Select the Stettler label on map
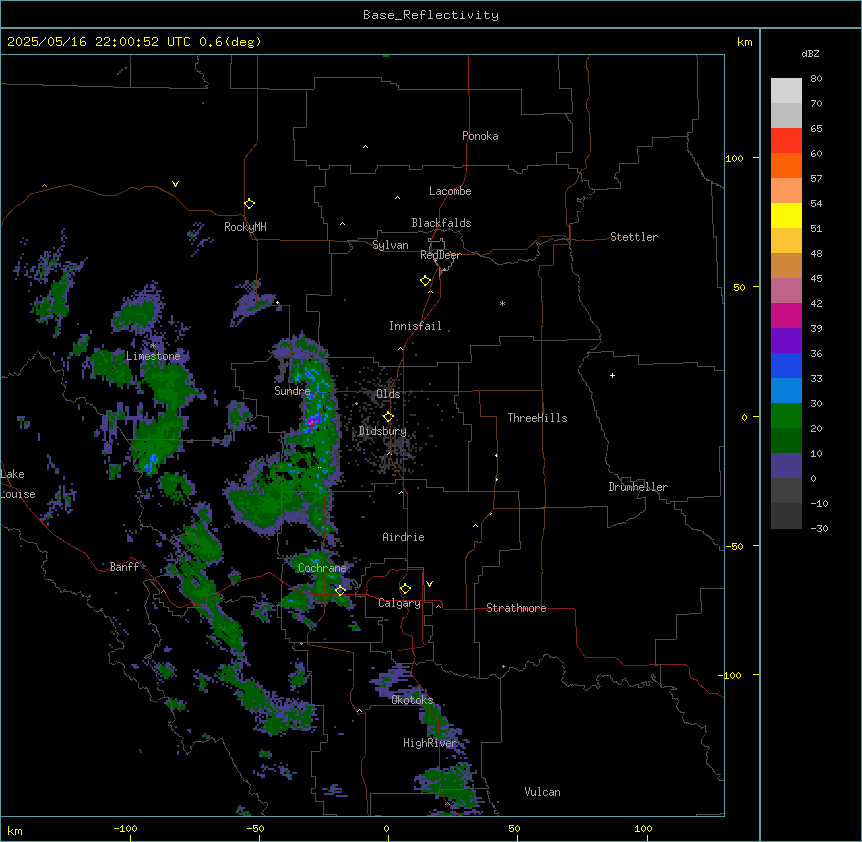 tap(634, 237)
